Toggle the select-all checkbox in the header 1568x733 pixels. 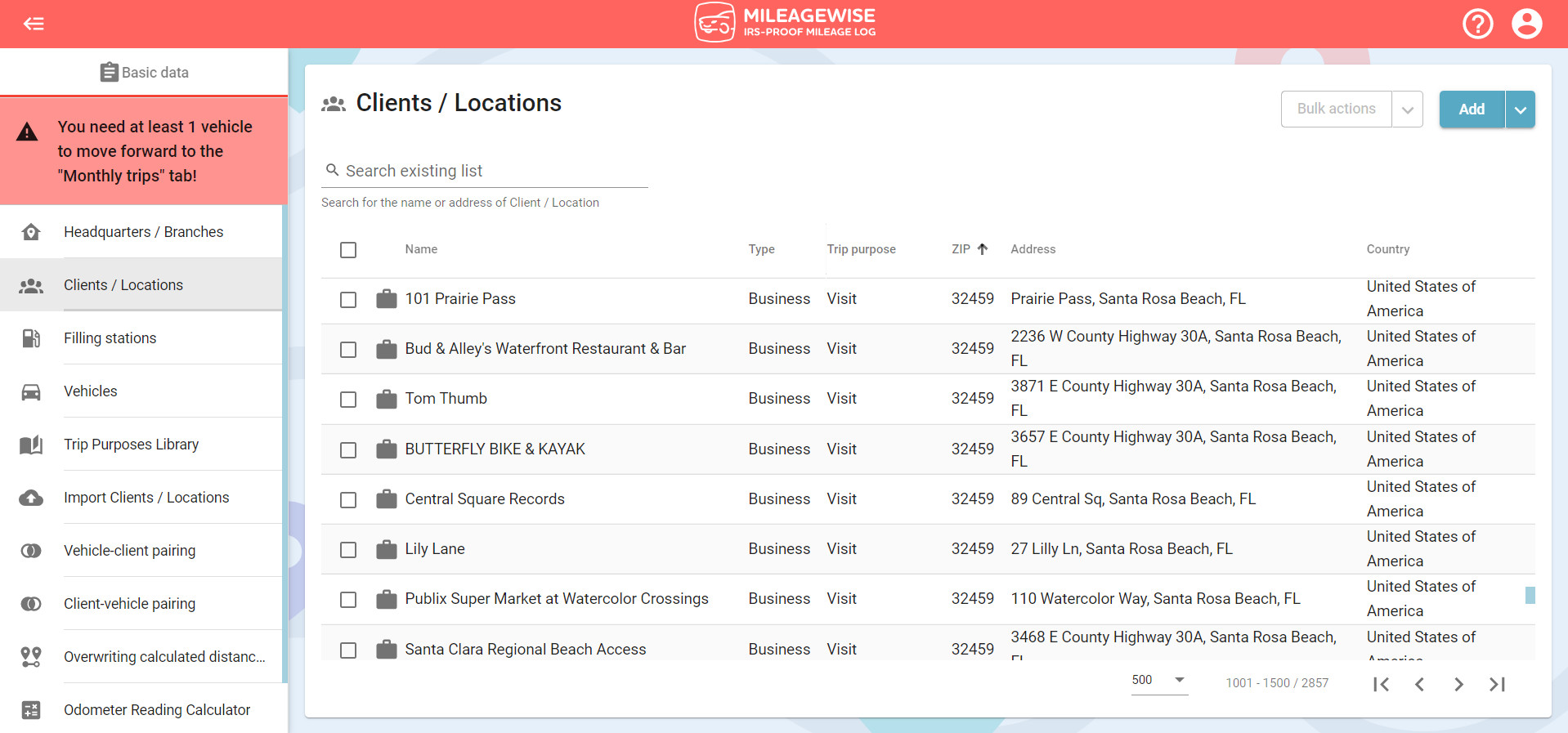point(348,250)
